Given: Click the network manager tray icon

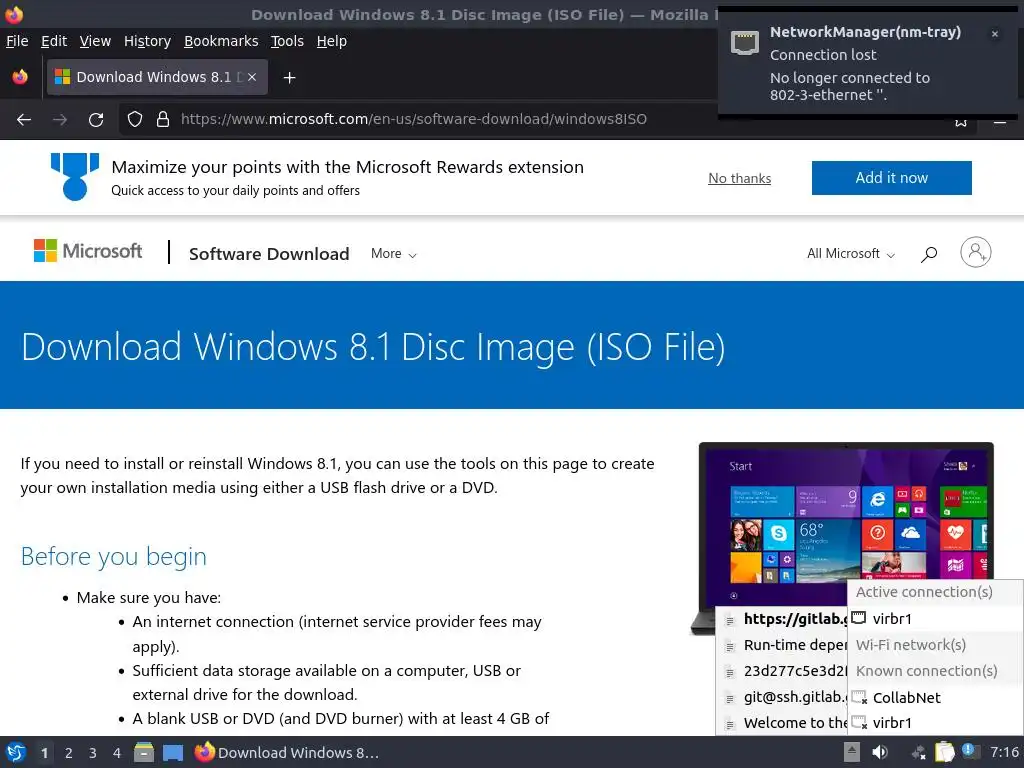Looking at the screenshot, I should 918,753.
